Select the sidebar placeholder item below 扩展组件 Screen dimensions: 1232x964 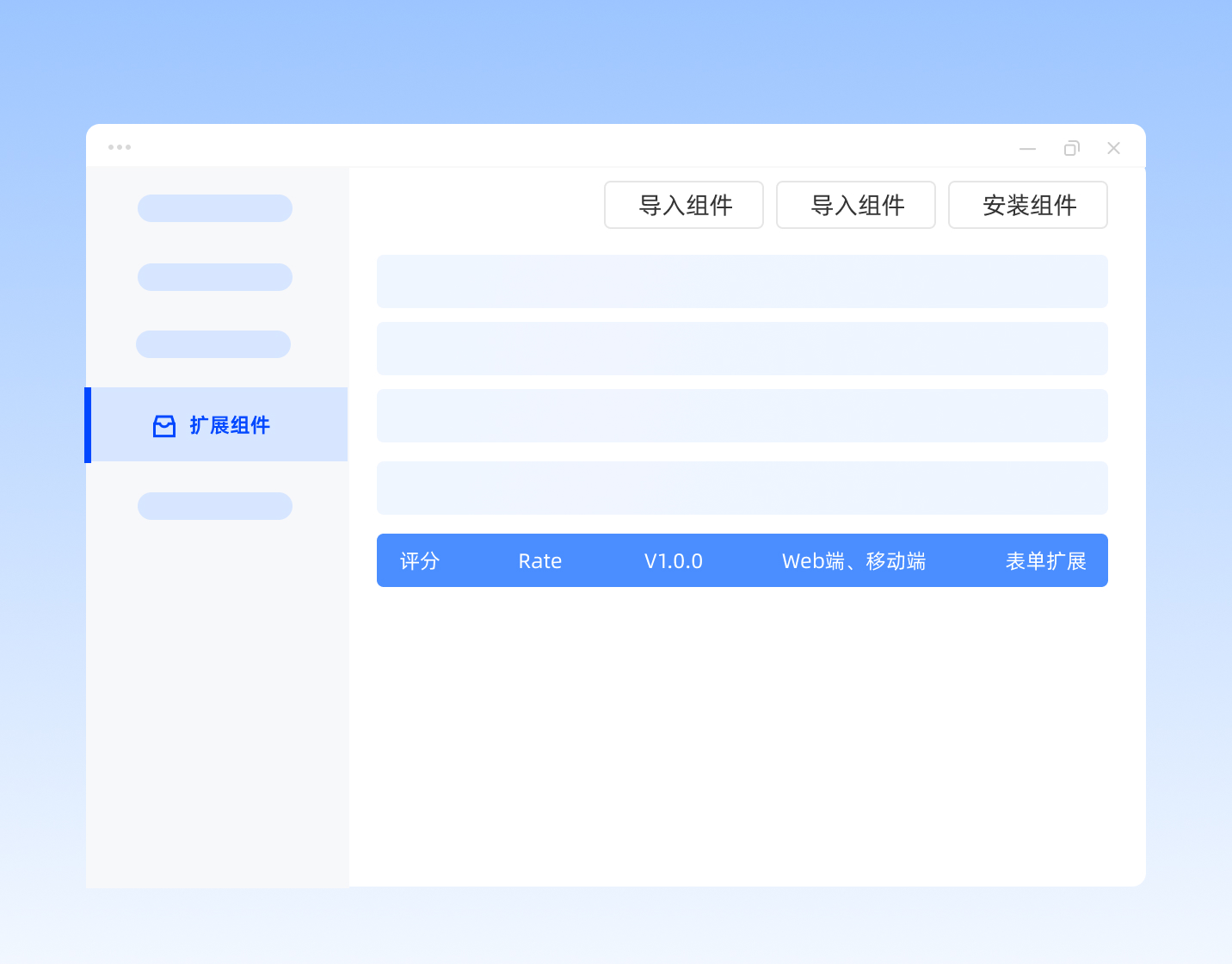(x=215, y=506)
